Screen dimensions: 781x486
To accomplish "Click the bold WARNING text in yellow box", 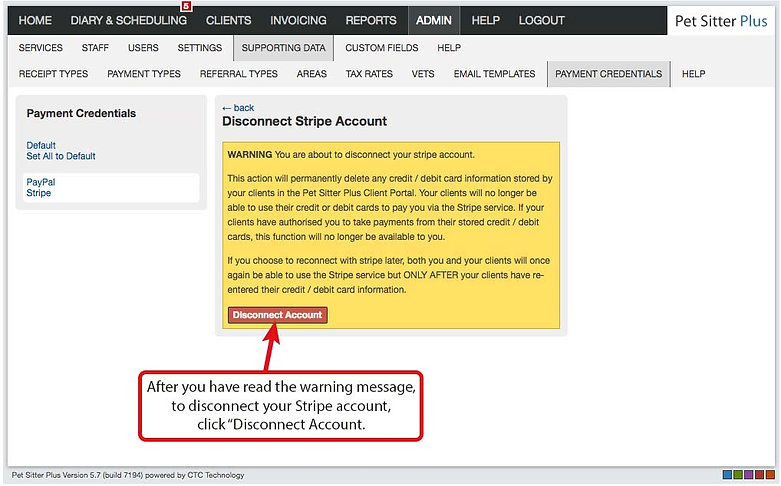I will point(250,155).
